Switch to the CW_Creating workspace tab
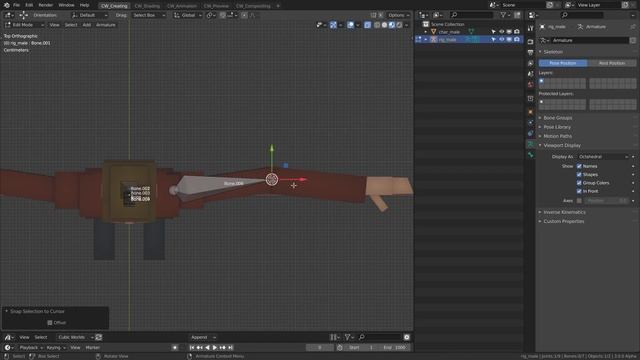The image size is (640, 360). pyautogui.click(x=114, y=6)
